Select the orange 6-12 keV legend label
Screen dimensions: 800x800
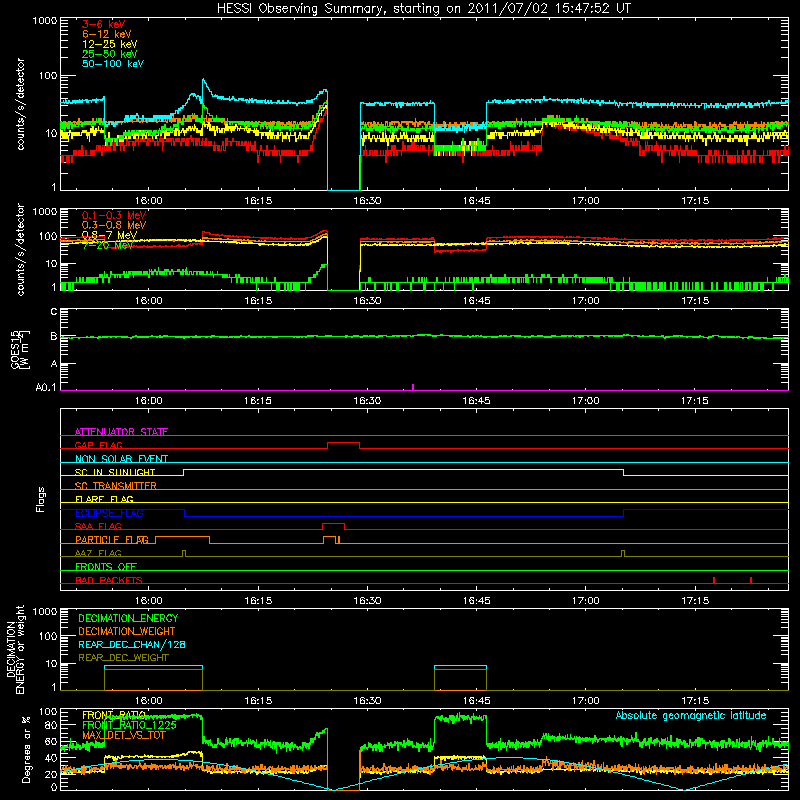point(107,34)
